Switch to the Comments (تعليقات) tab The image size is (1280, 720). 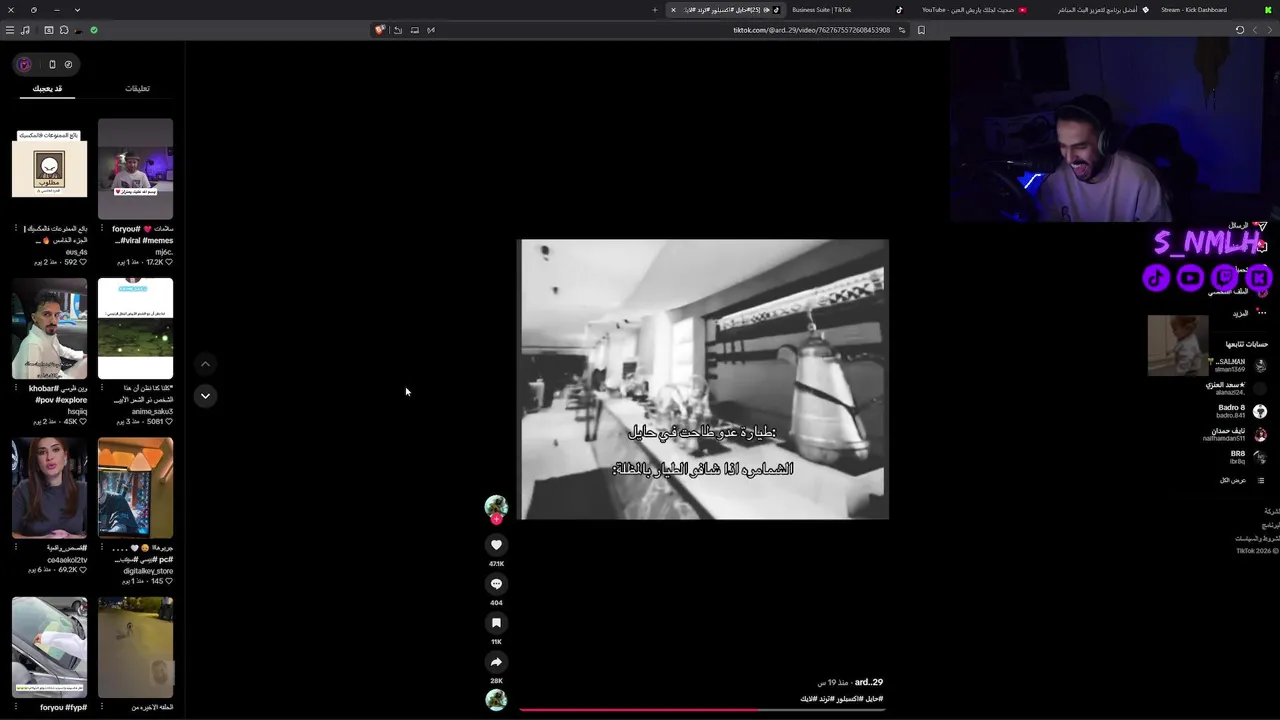pyautogui.click(x=137, y=89)
